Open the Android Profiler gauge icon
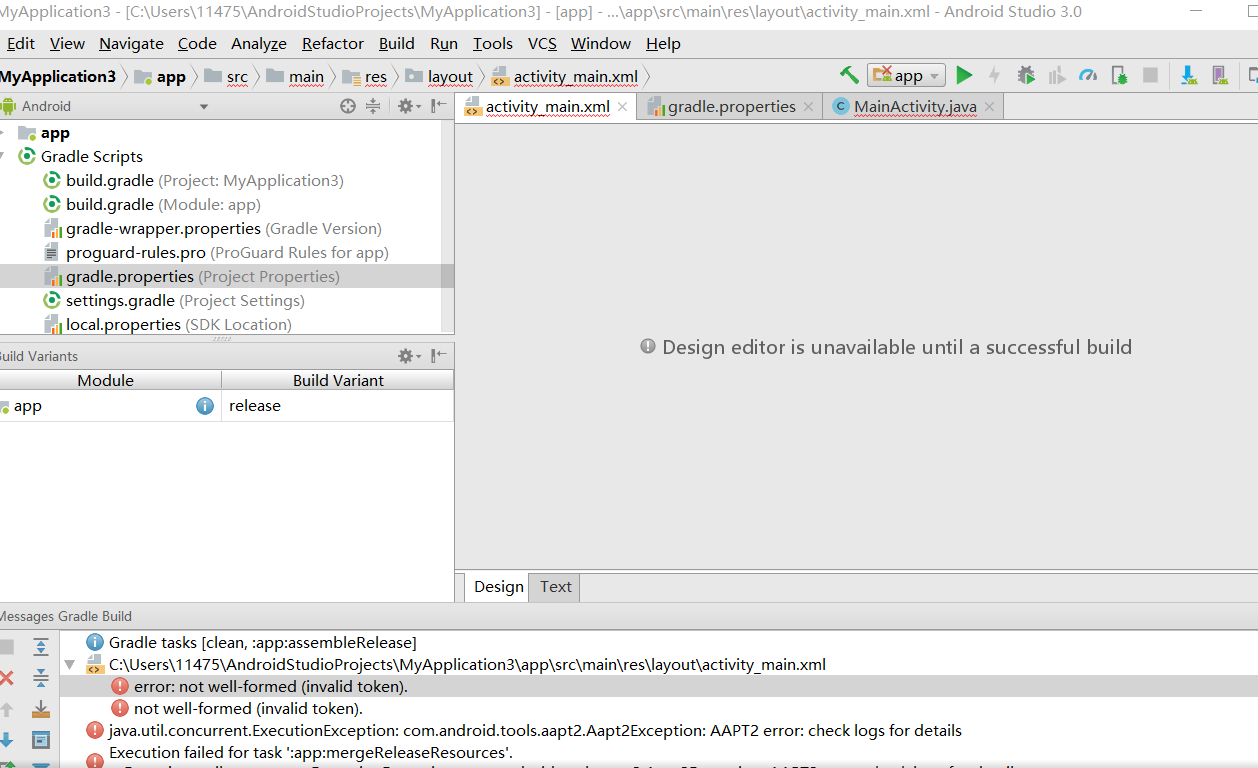This screenshot has width=1258, height=768. [1089, 75]
